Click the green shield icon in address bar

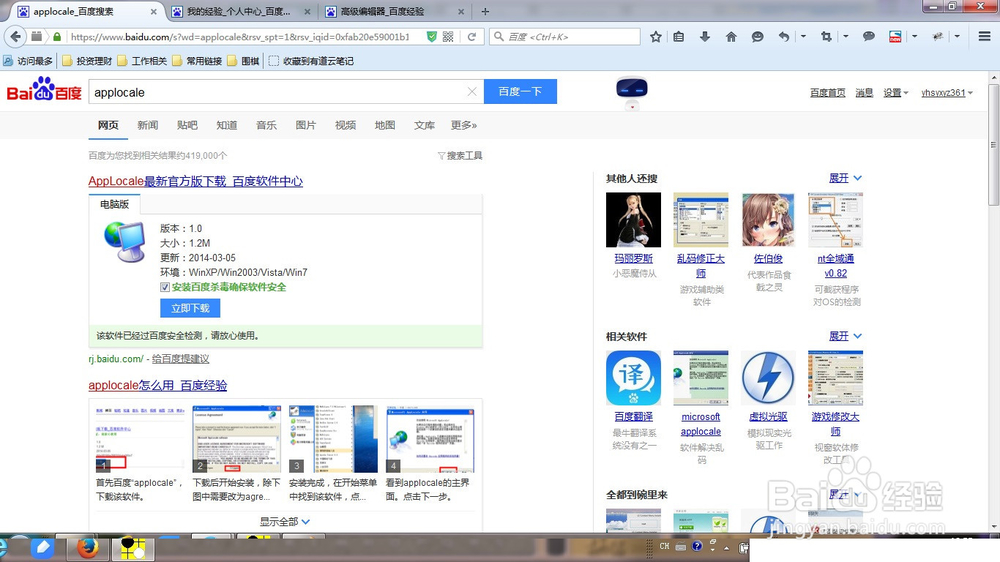432,37
